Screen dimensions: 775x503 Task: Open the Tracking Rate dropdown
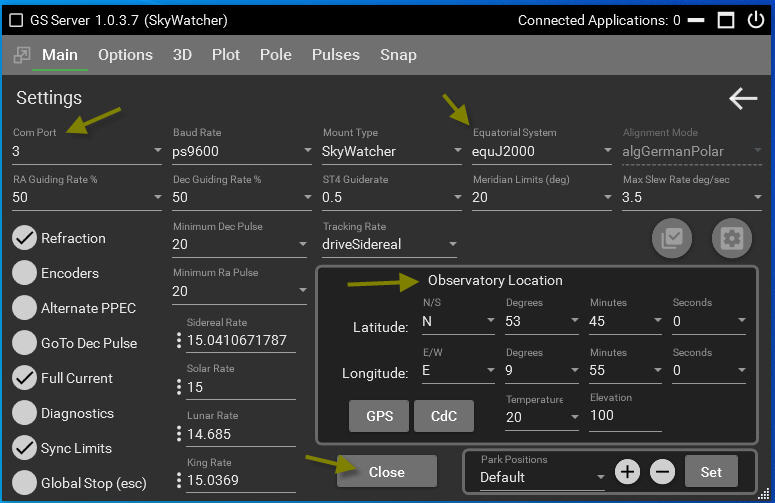point(389,244)
